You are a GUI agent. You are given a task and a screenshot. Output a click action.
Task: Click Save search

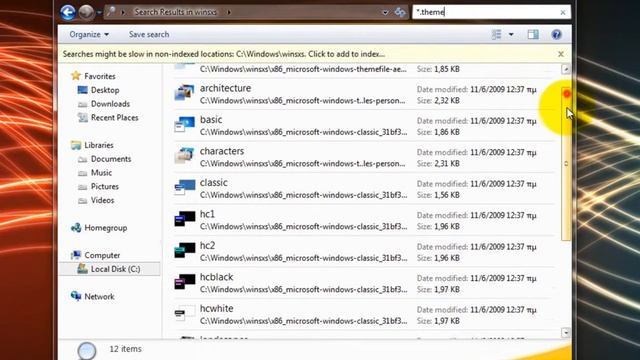tap(149, 34)
